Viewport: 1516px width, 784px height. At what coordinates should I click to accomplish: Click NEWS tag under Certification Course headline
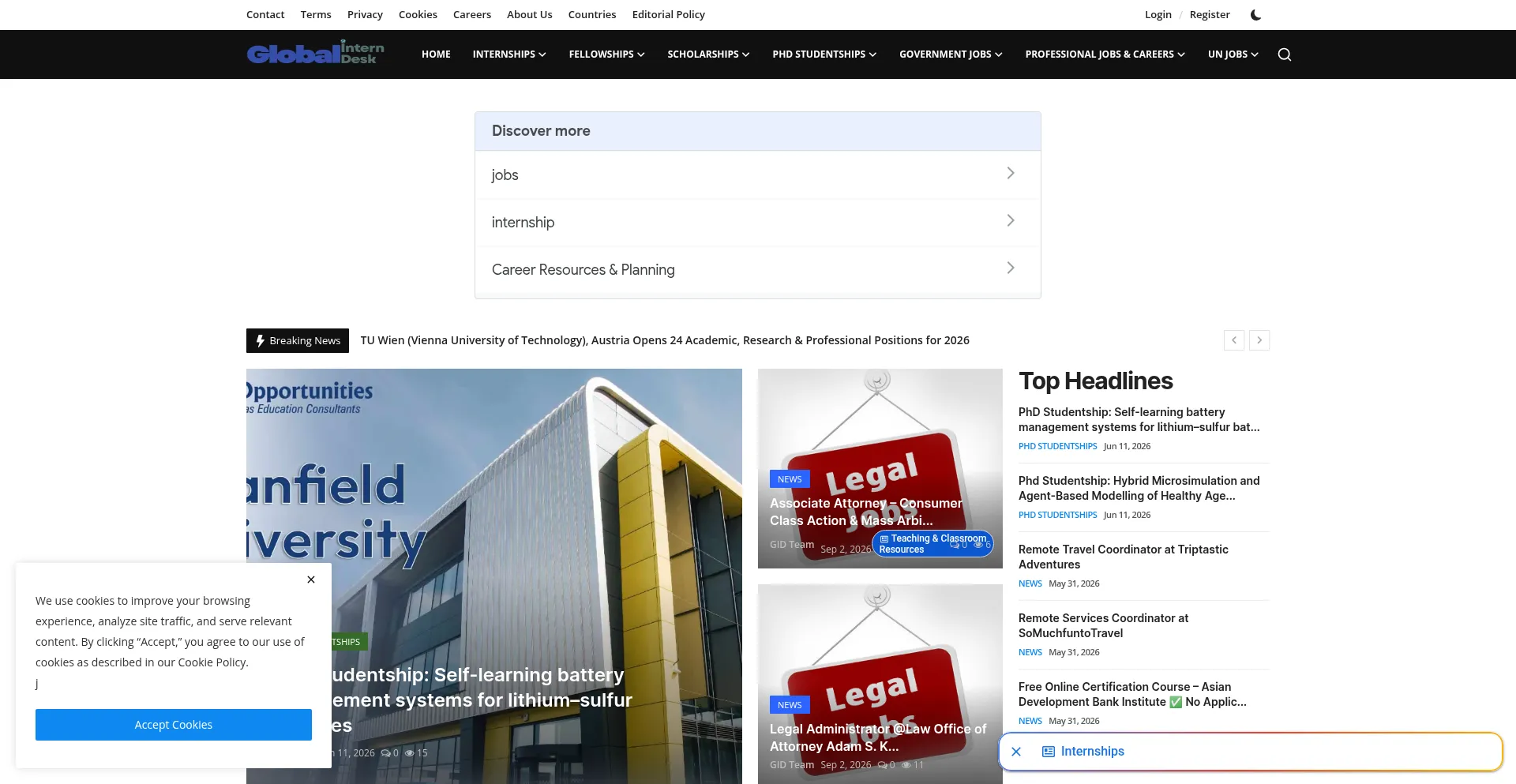pyautogui.click(x=1030, y=721)
